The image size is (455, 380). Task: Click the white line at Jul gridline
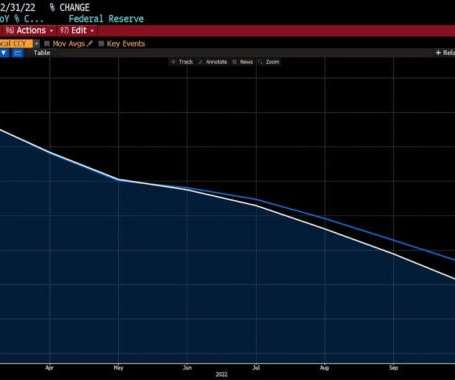[256, 205]
